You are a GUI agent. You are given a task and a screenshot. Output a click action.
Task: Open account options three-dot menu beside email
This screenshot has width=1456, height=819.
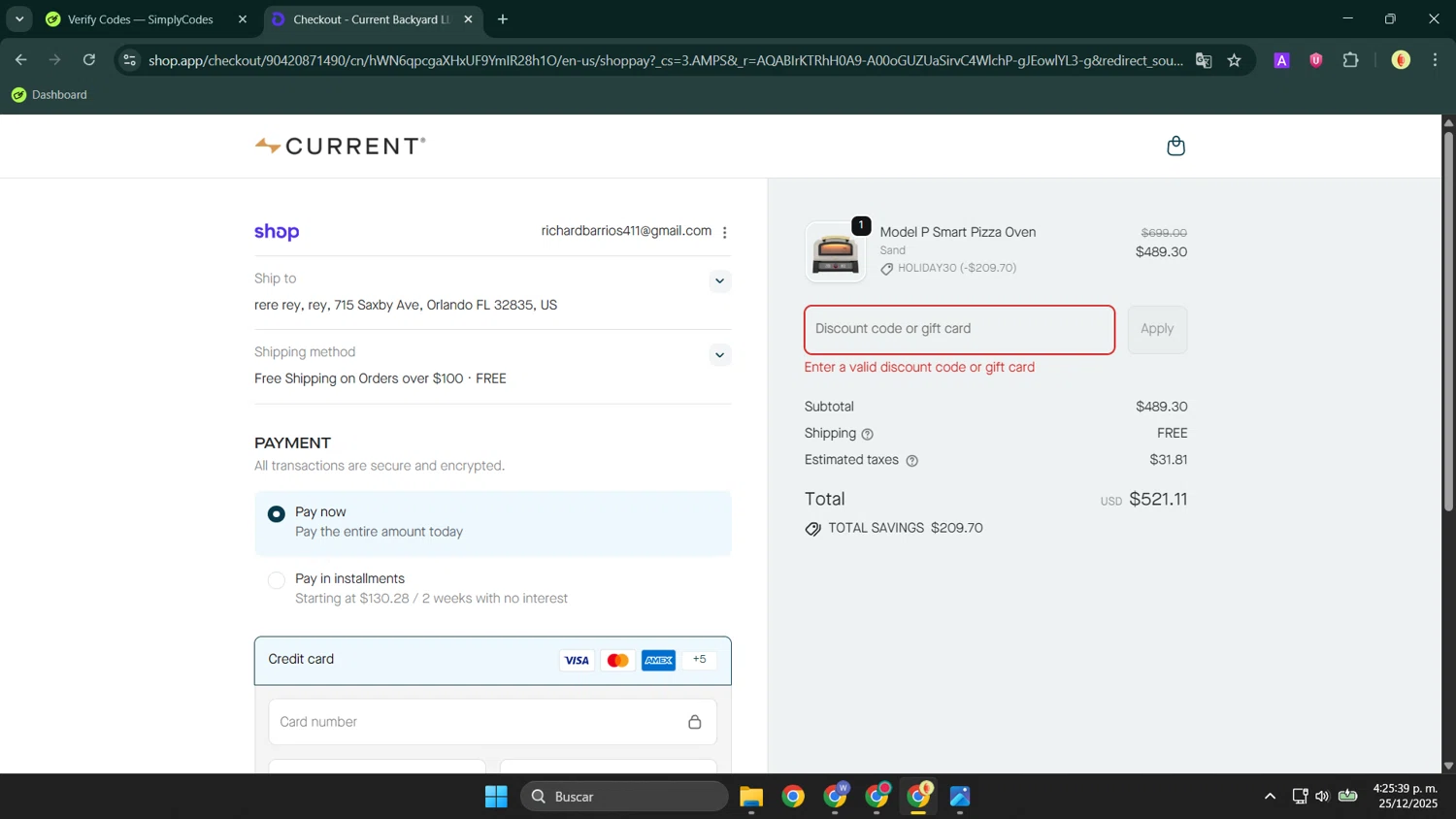coord(725,232)
